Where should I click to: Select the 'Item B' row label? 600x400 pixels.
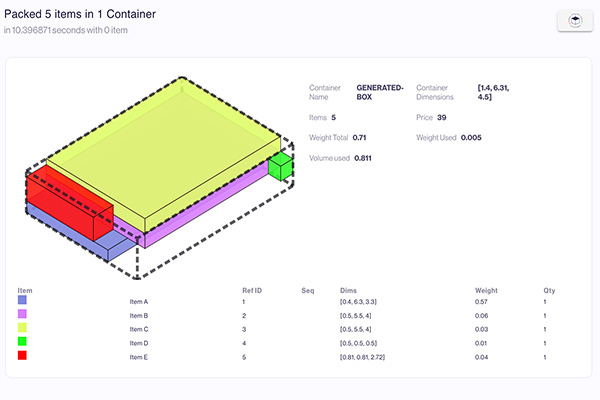[x=139, y=316]
